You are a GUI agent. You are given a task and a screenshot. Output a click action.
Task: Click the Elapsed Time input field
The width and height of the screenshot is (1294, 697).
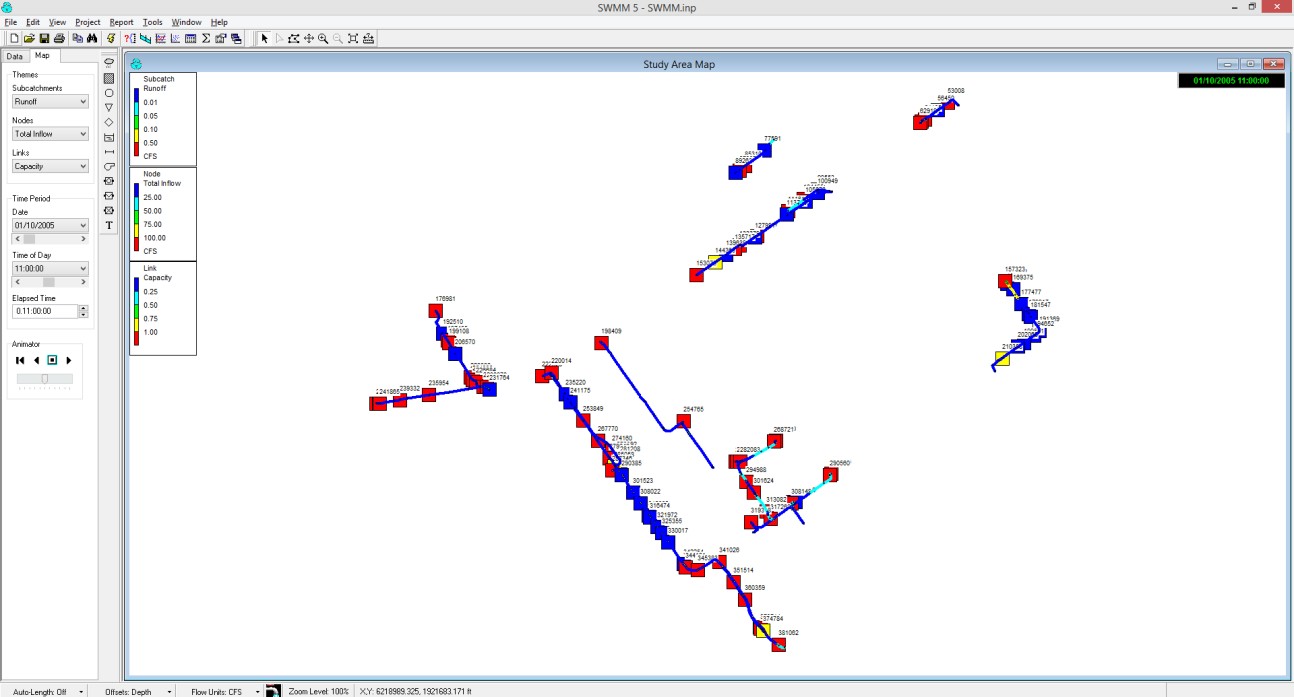44,312
